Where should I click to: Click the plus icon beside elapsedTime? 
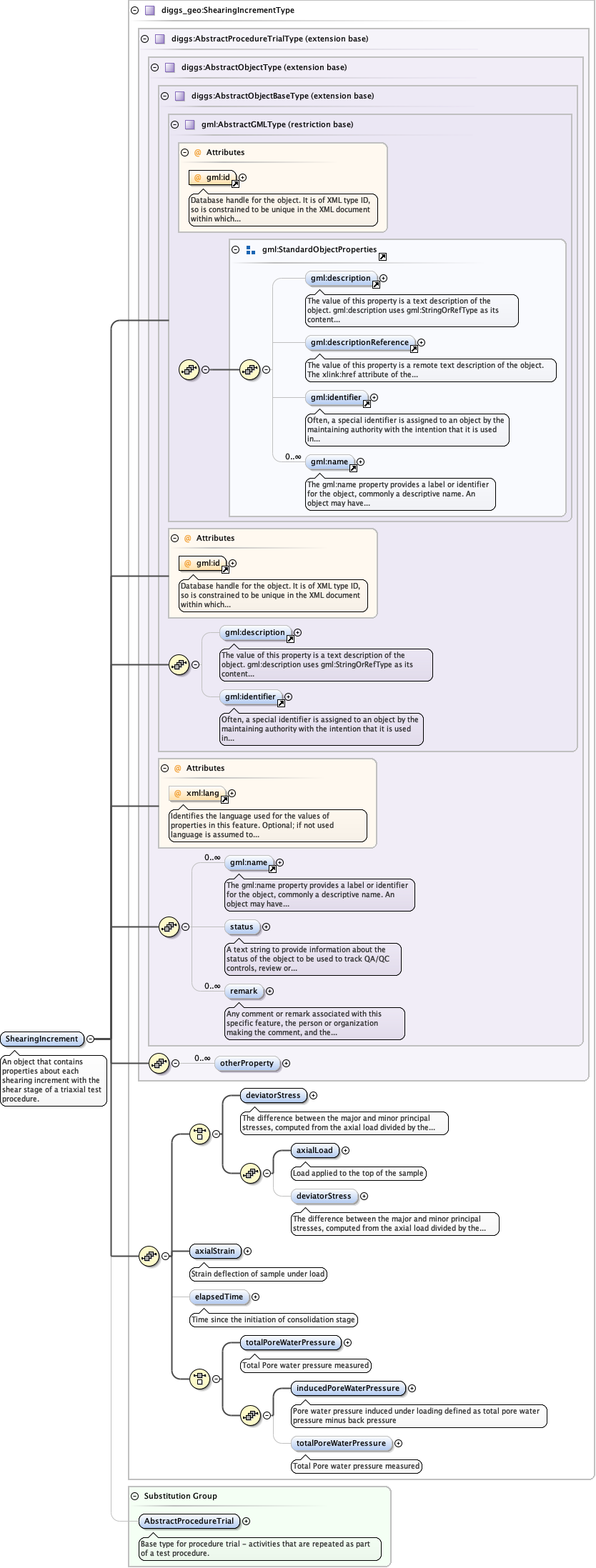256,1297
